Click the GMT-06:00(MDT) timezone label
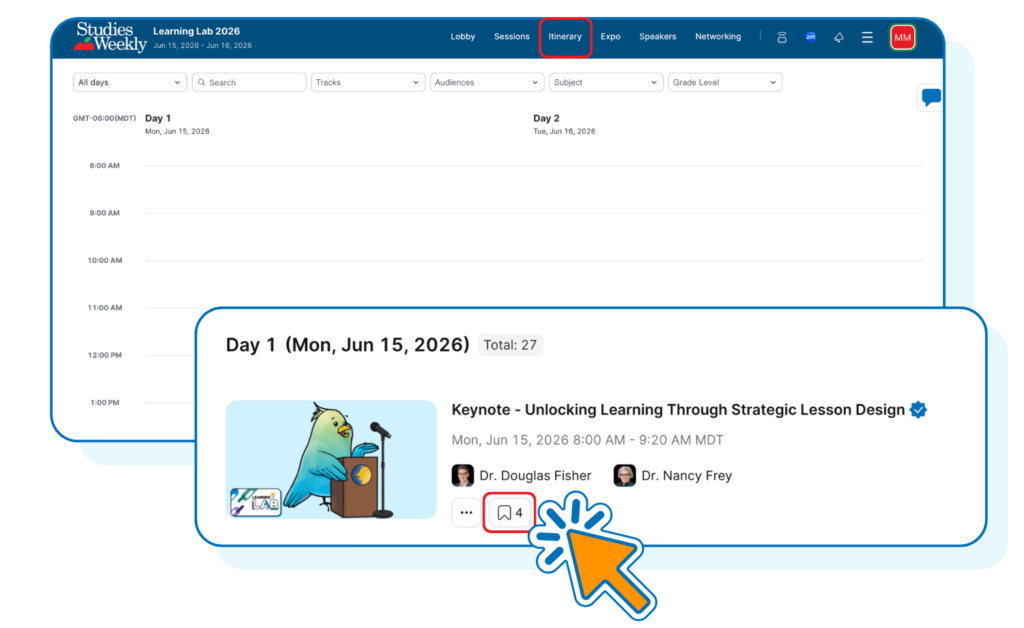This screenshot has width=1024, height=628. [x=104, y=118]
